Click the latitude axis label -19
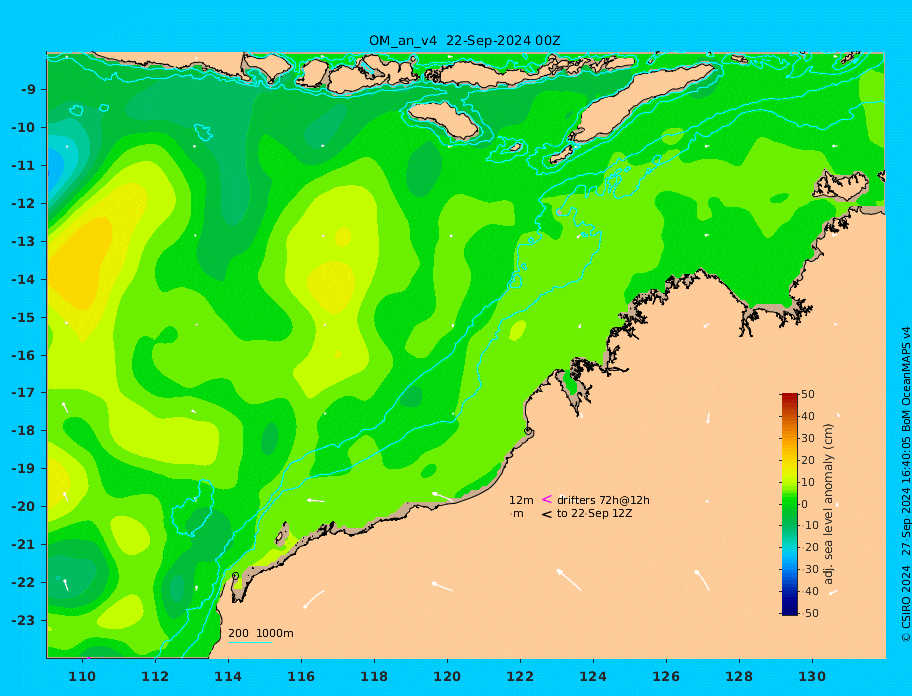The height and width of the screenshot is (696, 912). 23,469
